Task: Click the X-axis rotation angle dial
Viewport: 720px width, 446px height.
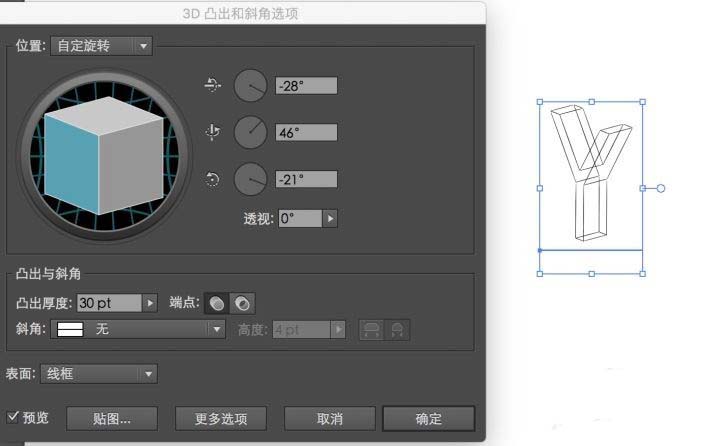Action: [250, 86]
